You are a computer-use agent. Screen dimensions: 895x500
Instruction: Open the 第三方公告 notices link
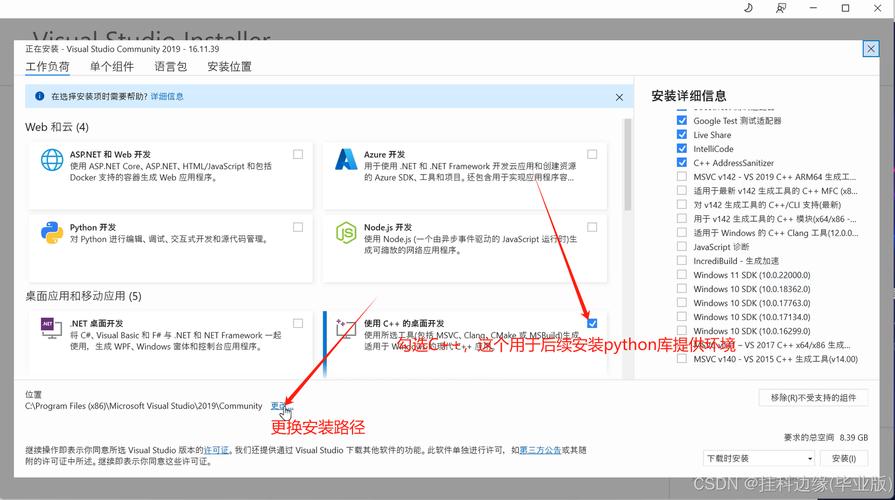pos(540,450)
